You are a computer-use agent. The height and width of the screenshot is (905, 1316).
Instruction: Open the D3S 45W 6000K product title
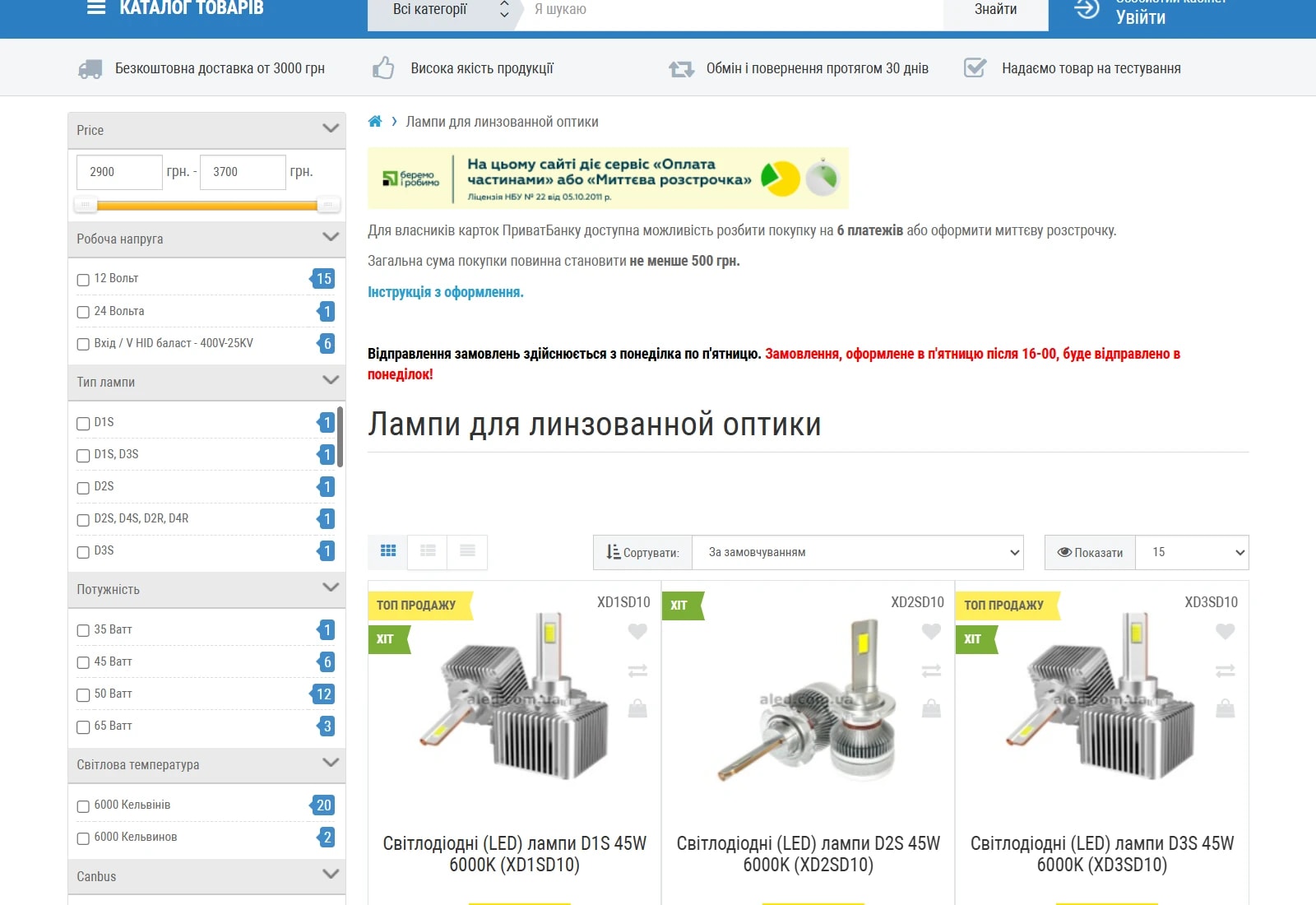tap(1102, 854)
